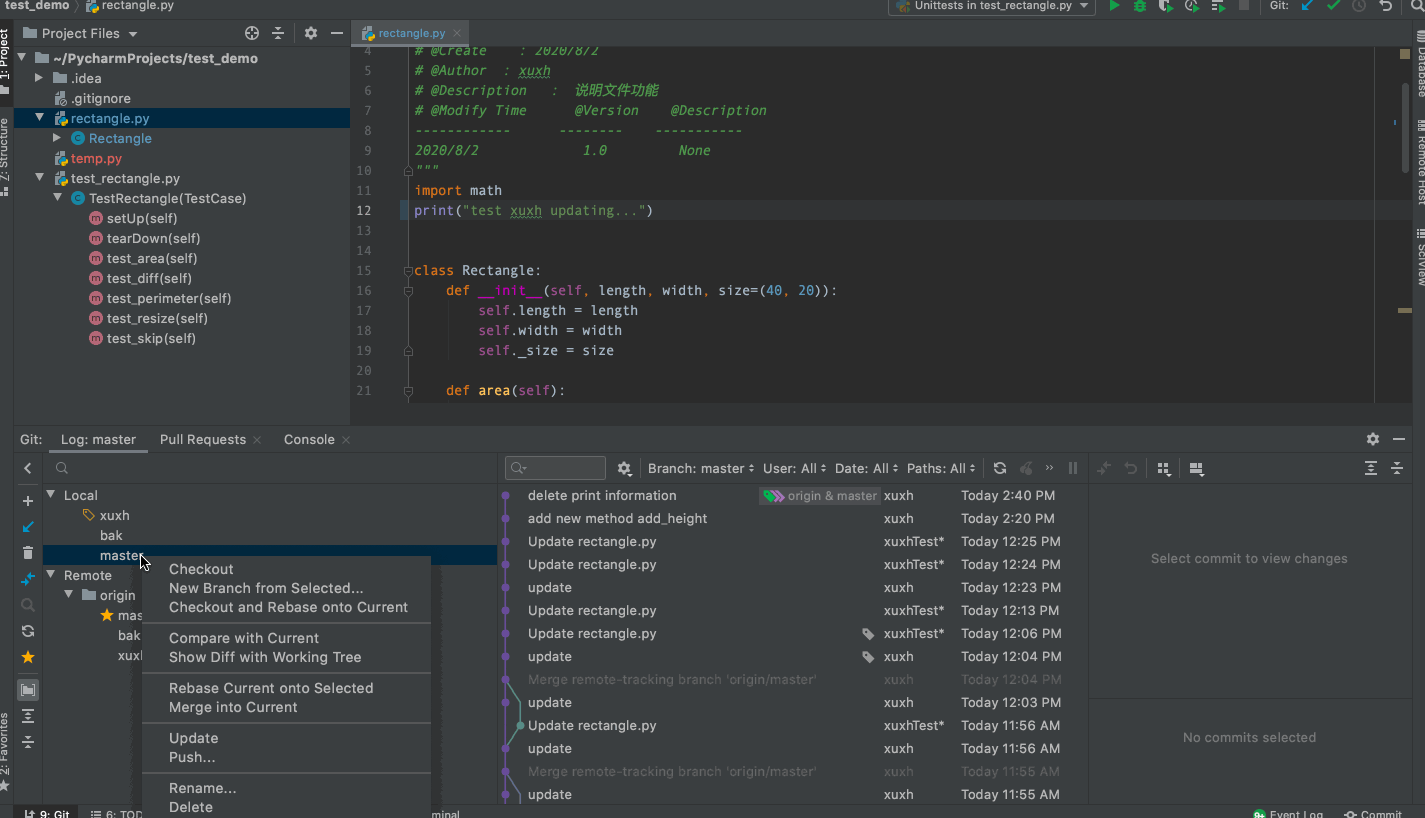Choose New Branch from Selected...
This screenshot has height=818, width=1425.
click(x=266, y=588)
